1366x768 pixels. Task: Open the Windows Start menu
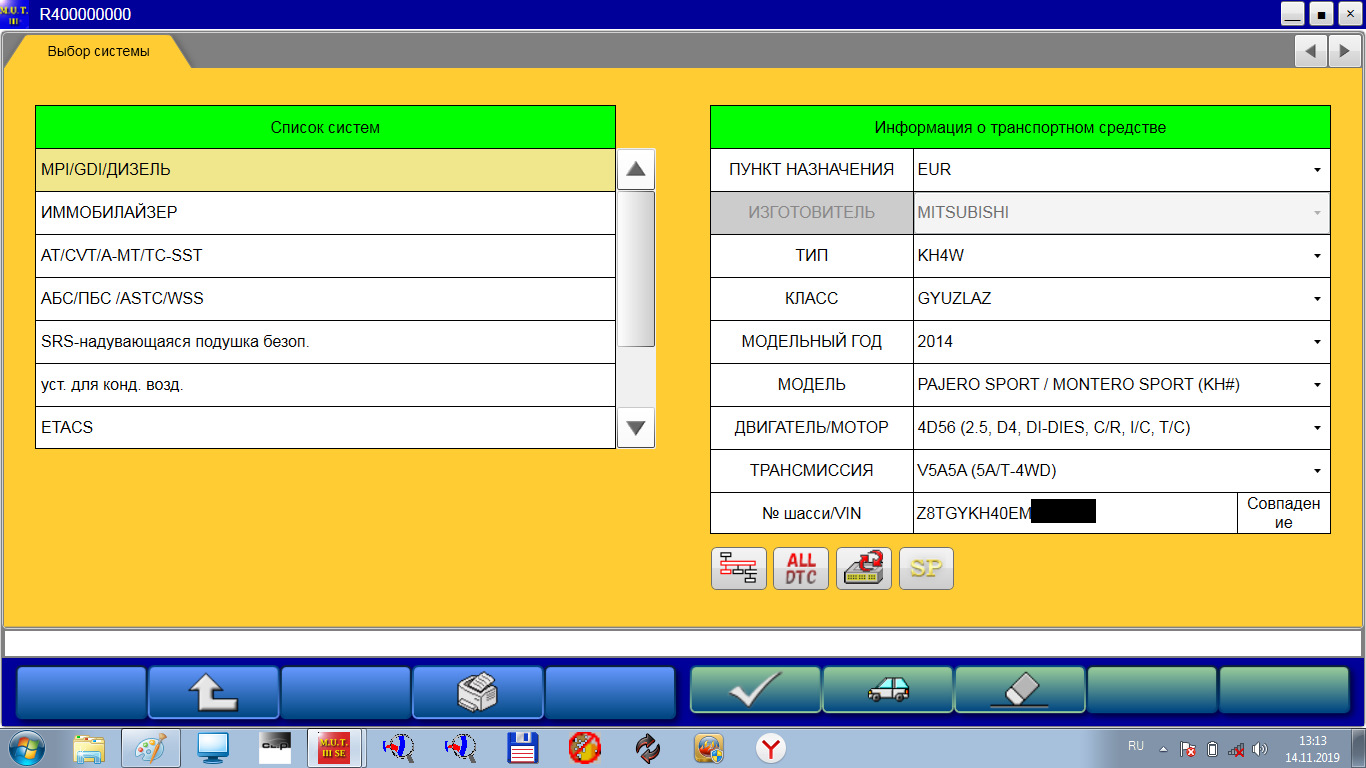(x=27, y=747)
